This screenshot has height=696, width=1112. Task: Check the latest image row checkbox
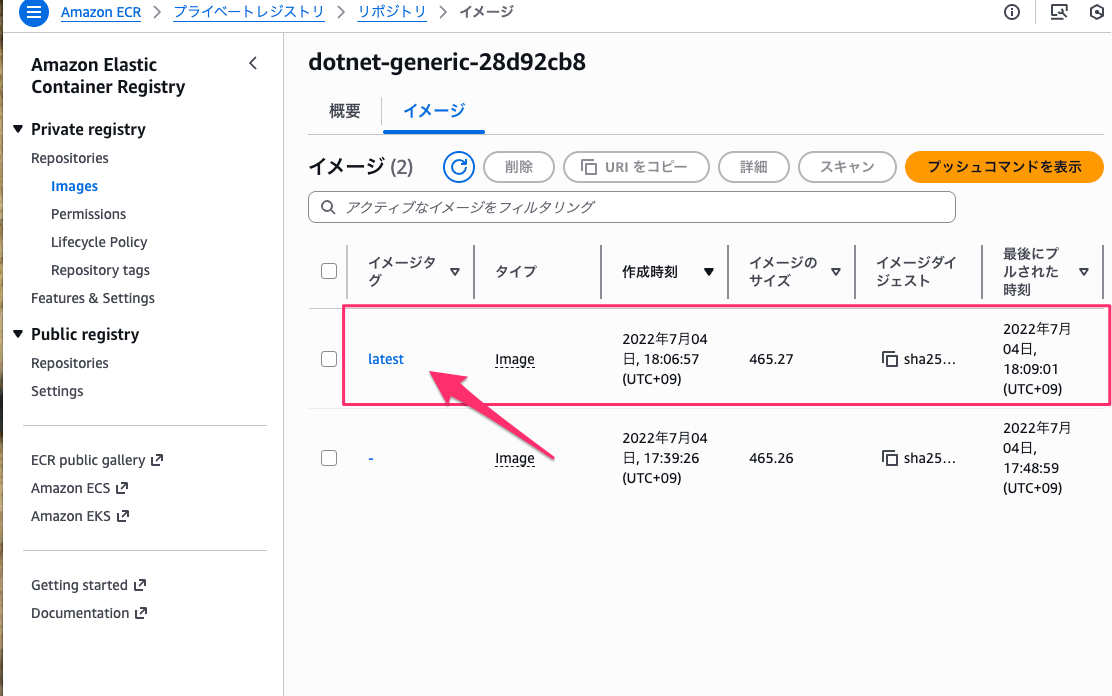pyautogui.click(x=329, y=359)
